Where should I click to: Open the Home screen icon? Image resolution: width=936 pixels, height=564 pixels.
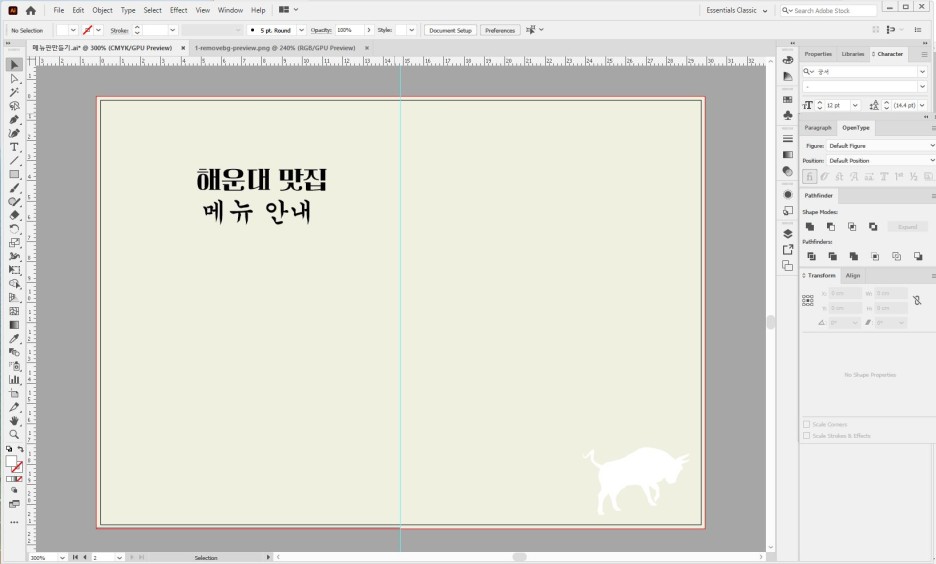(31, 10)
